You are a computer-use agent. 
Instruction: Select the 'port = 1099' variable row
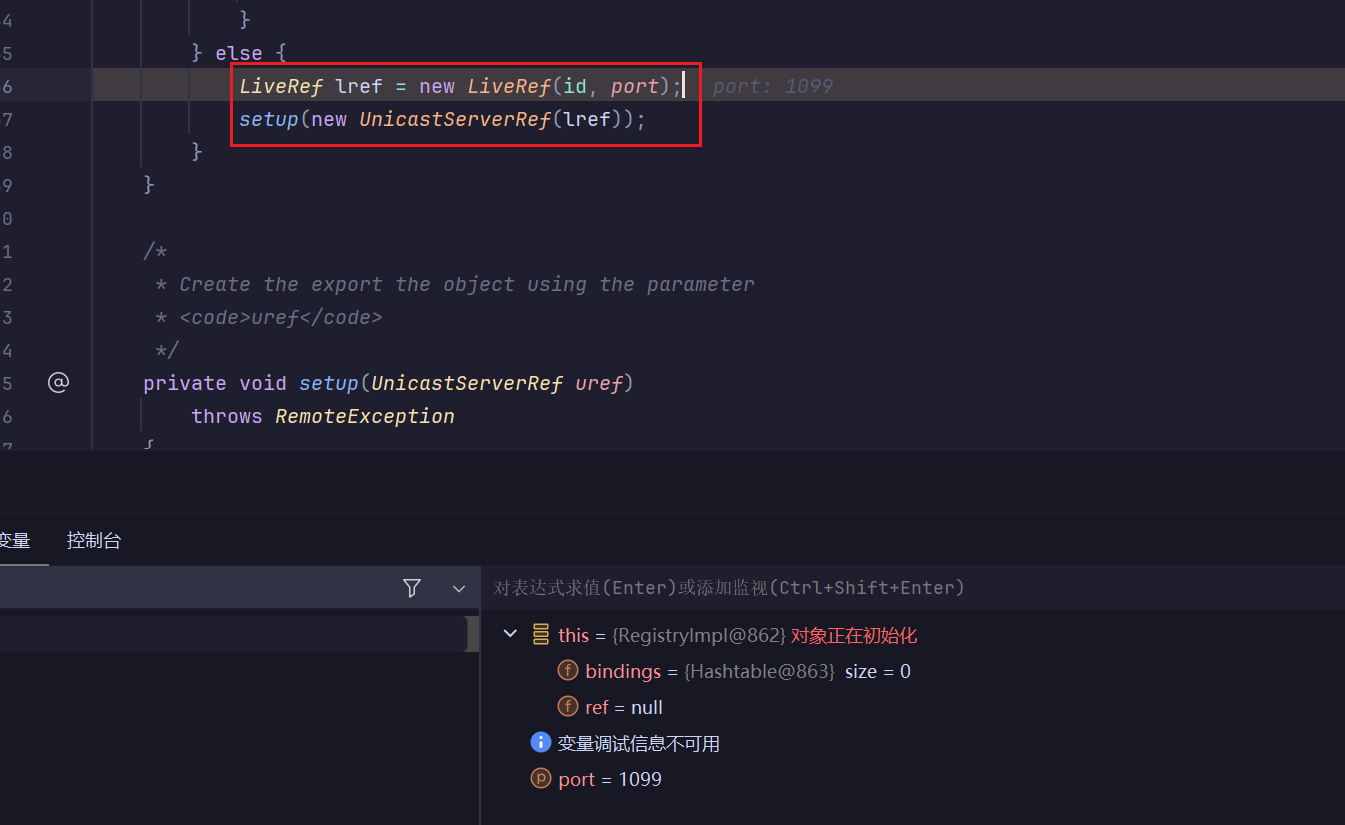click(x=596, y=779)
